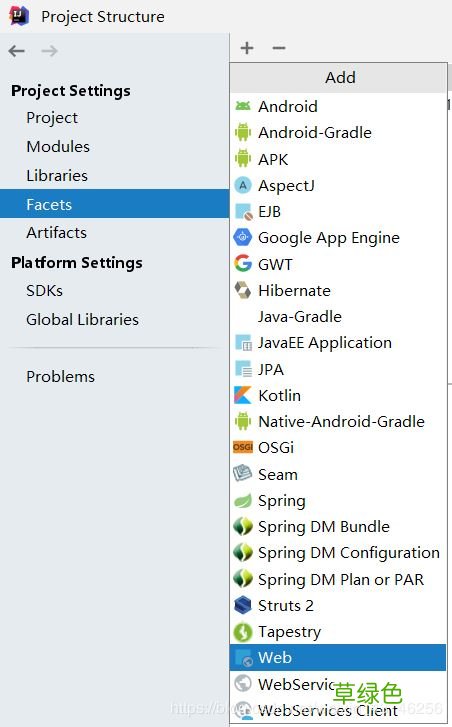452x727 pixels.
Task: Choose the Tapestry facet icon
Action: coord(243,631)
